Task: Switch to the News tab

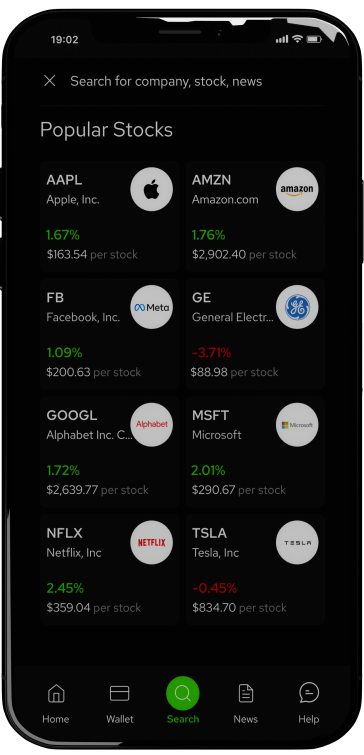Action: click(246, 703)
